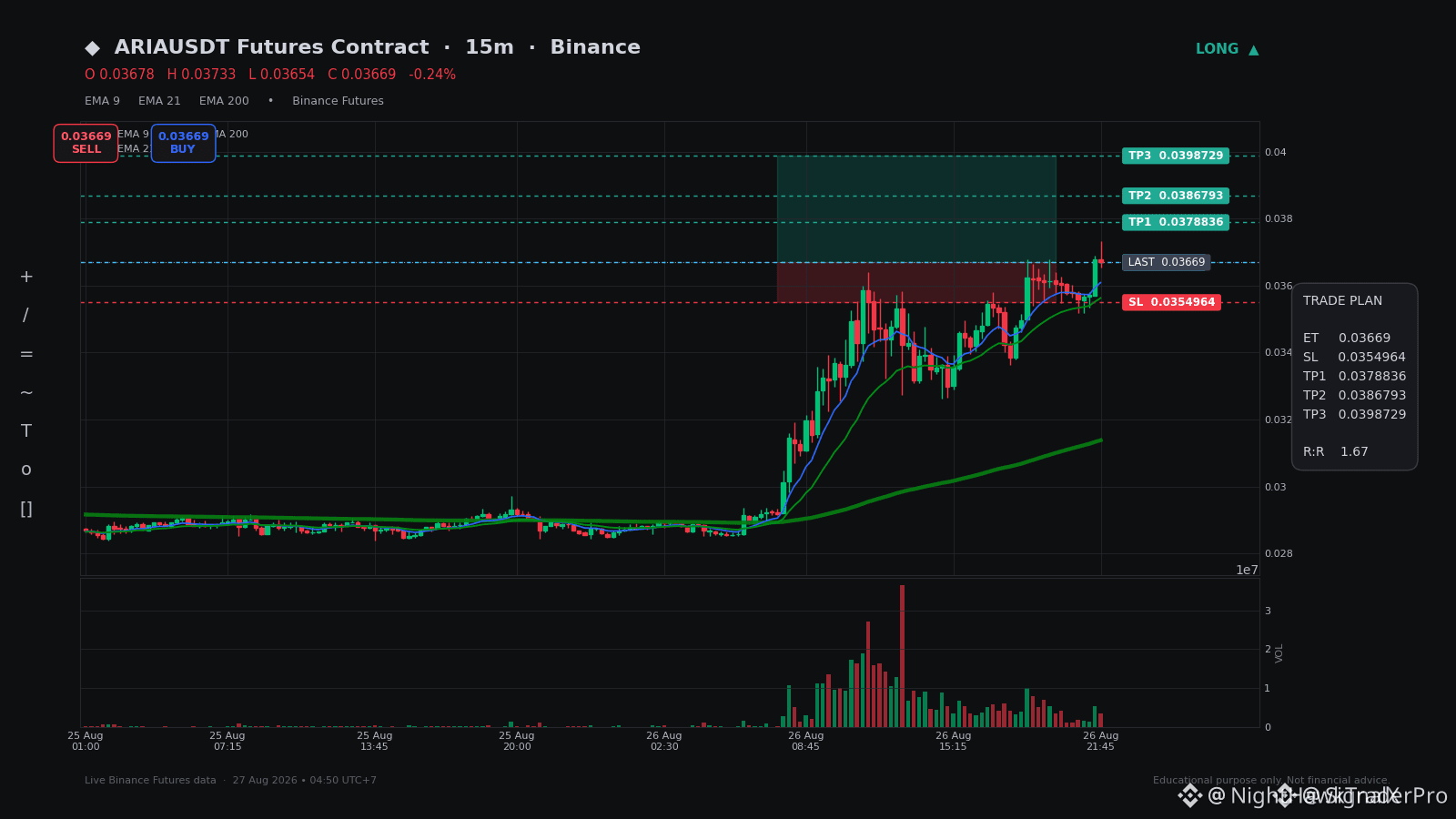Screen dimensions: 1456x819
Task: Click the ARIAUSDT Futures Contract title
Action: coord(271,47)
